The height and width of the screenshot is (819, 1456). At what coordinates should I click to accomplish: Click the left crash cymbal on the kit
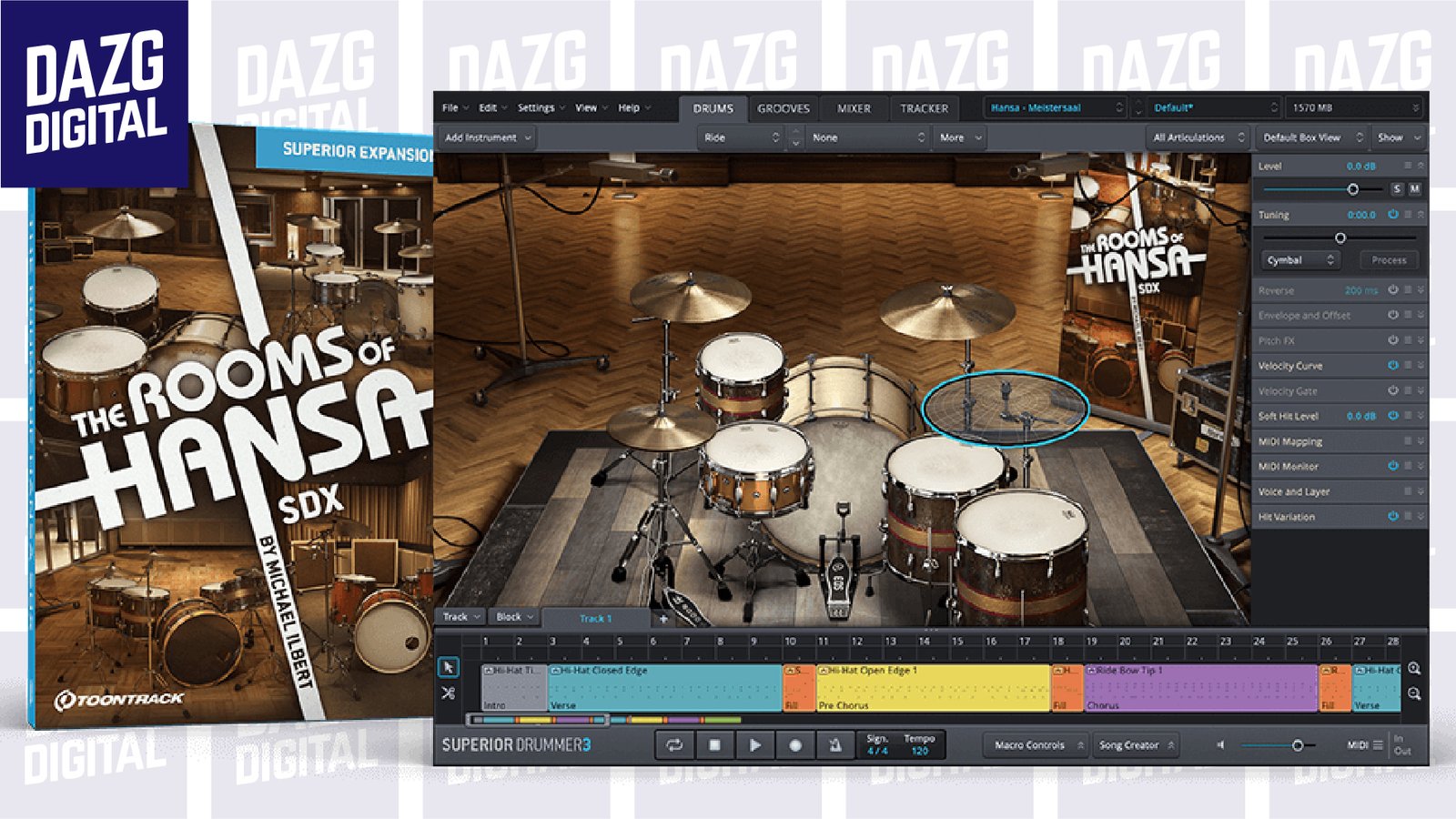point(689,297)
